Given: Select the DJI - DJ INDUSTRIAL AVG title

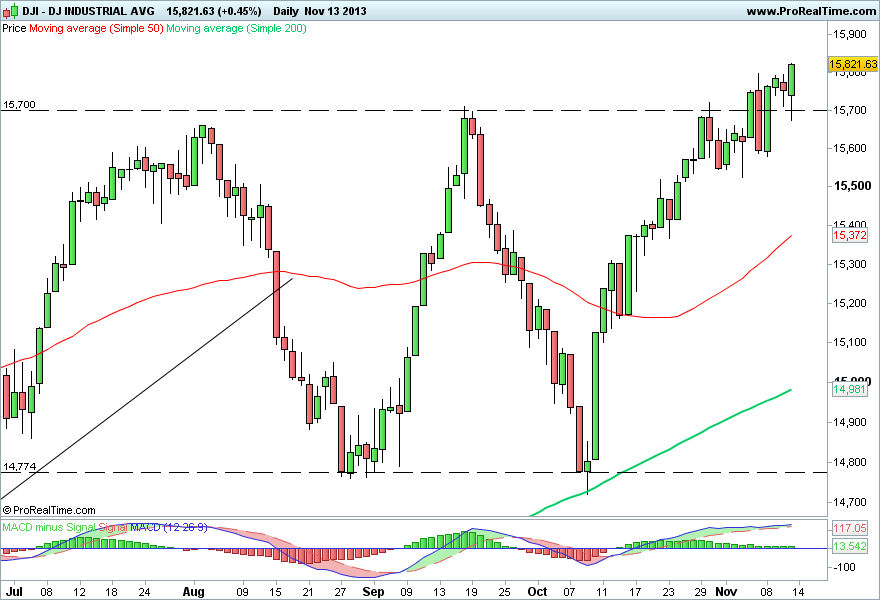Looking at the screenshot, I should point(88,11).
